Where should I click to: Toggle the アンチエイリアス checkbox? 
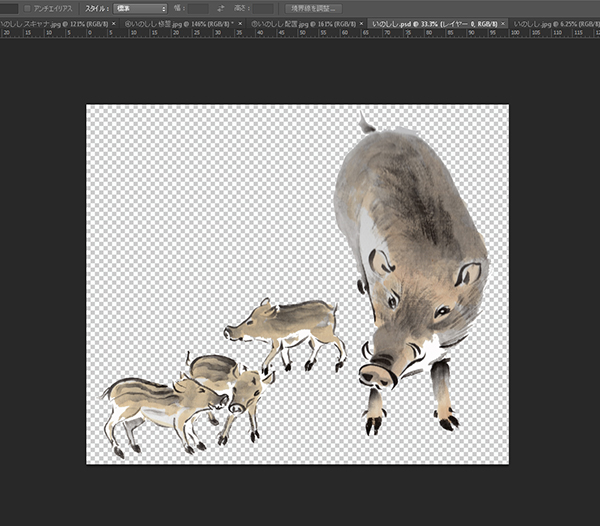tap(27, 8)
